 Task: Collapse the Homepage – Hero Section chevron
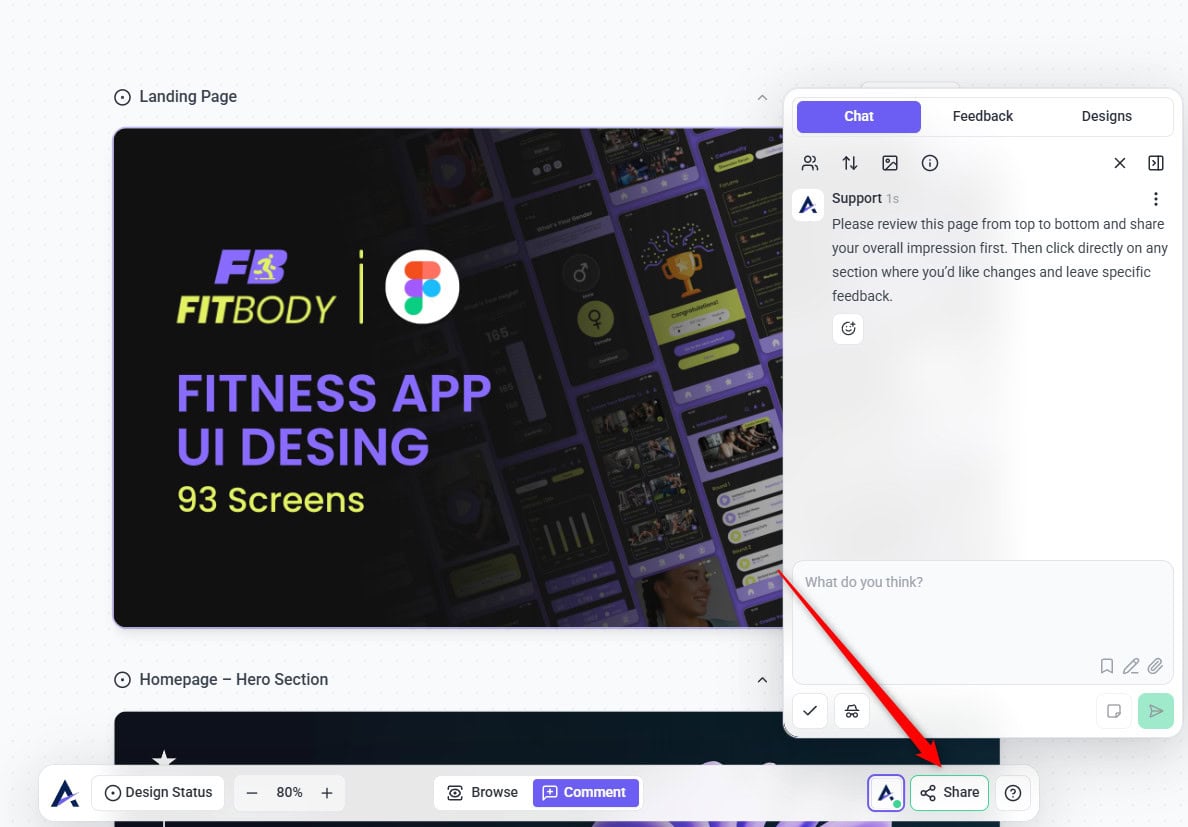click(x=762, y=680)
